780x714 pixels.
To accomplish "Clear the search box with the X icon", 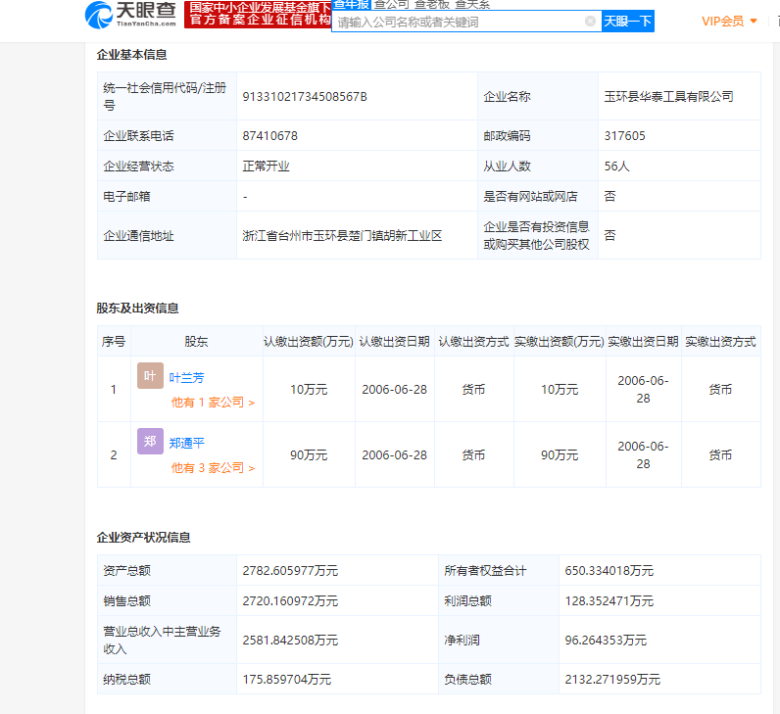I will [590, 21].
